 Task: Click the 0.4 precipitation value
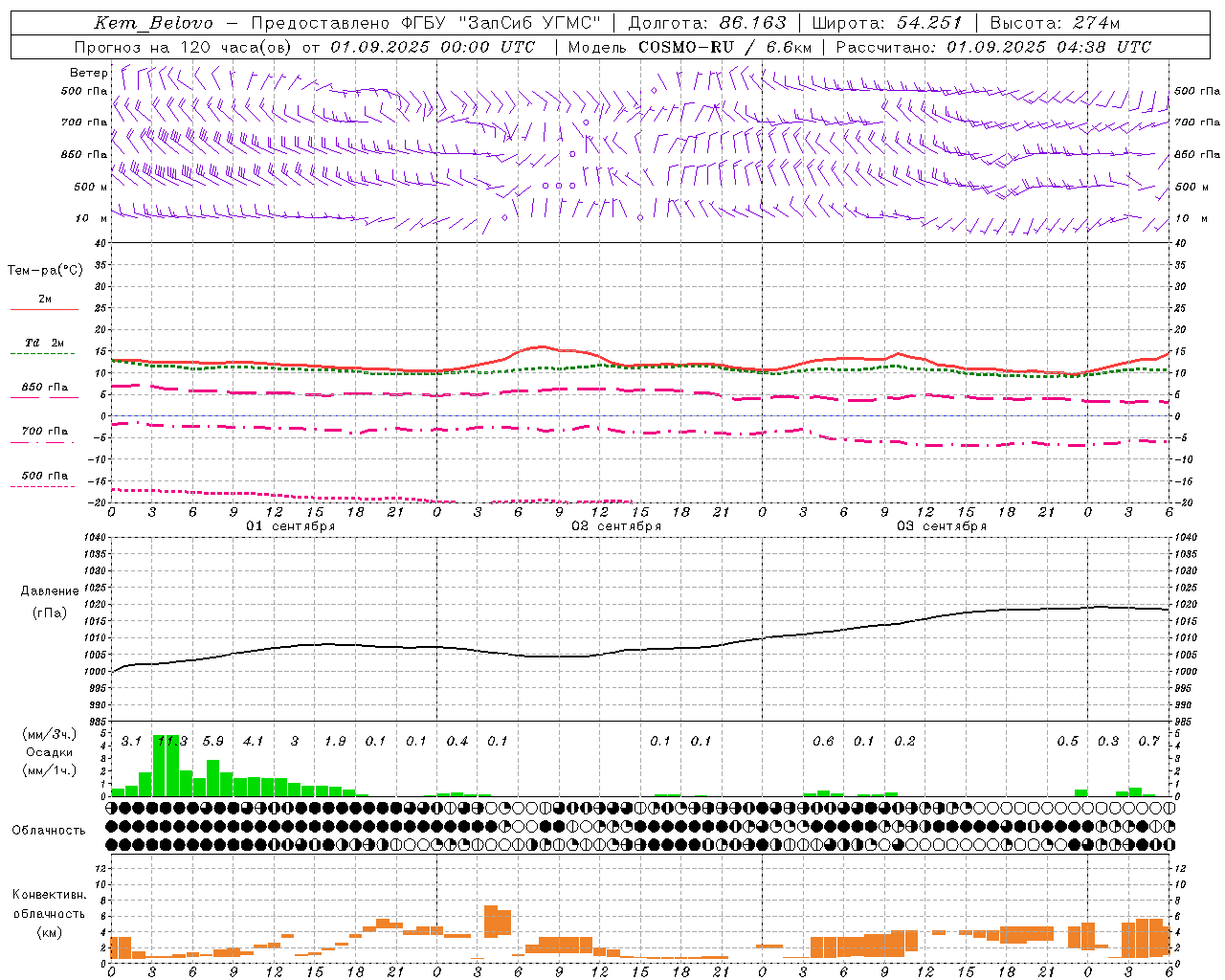pos(457,742)
